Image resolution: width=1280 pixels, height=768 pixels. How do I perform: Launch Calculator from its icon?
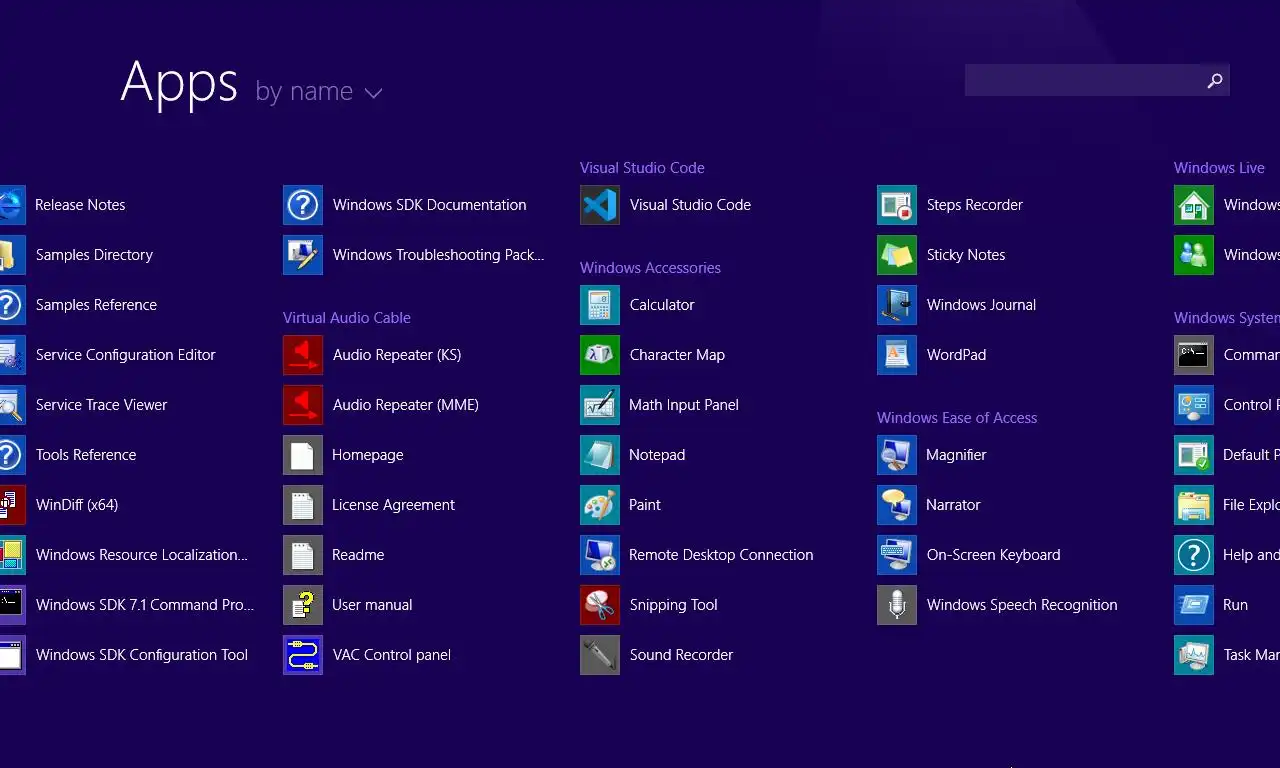600,305
